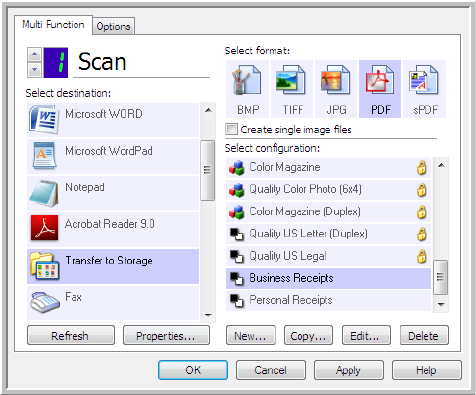This screenshot has height=395, width=476.
Task: Select 'Microsoft WORD' destination text
Action: (104, 114)
